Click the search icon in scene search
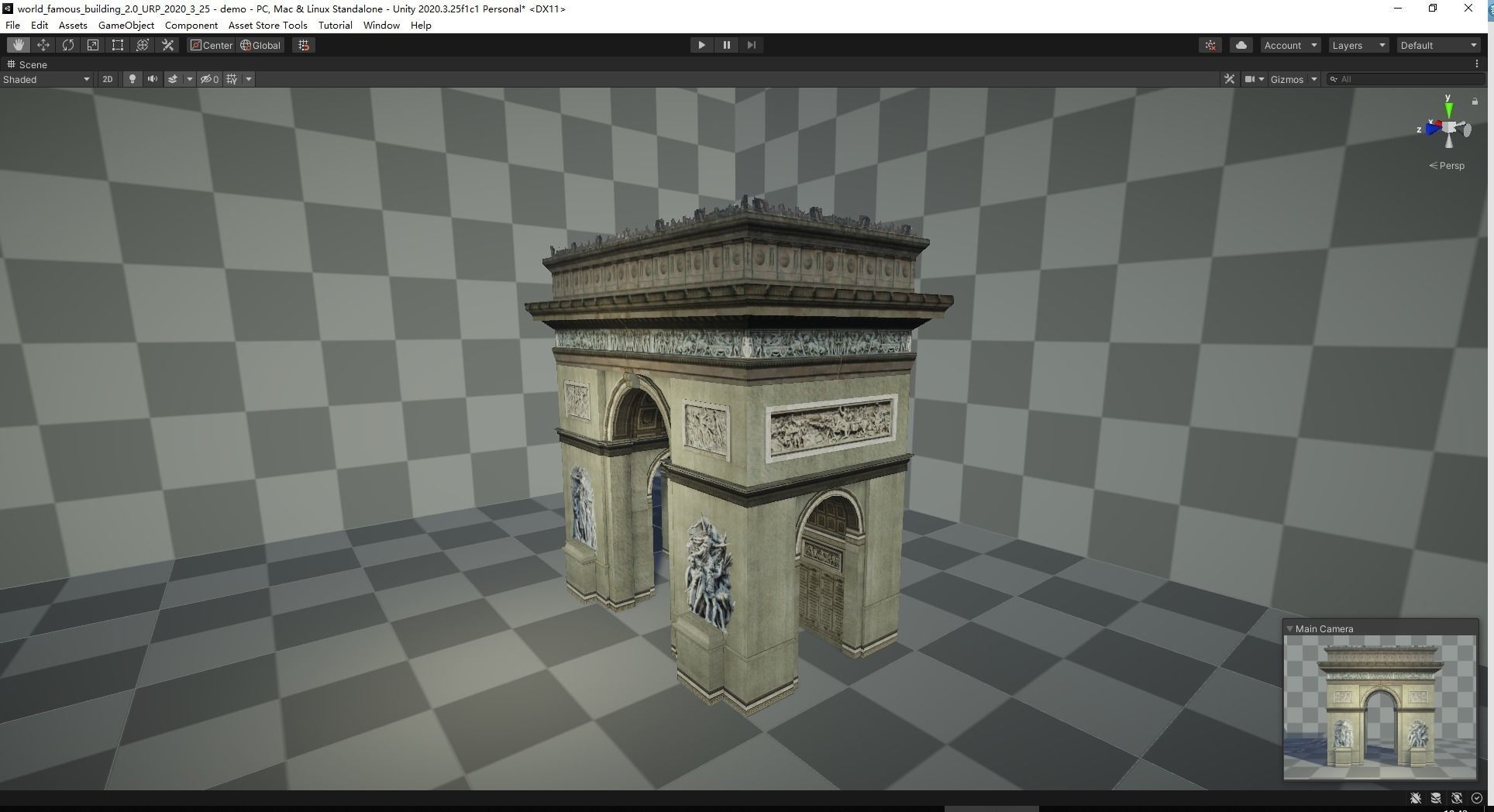 click(x=1334, y=79)
